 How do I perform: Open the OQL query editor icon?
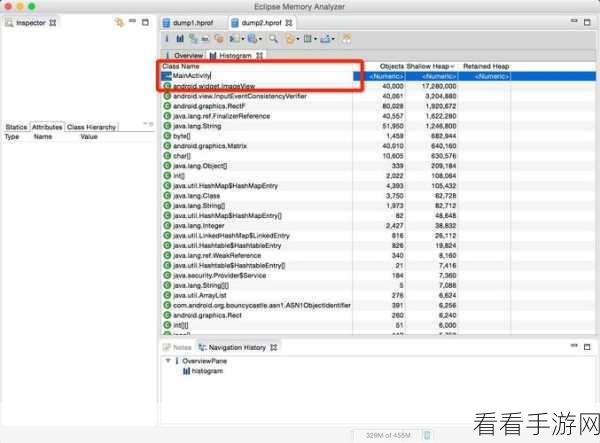point(205,39)
